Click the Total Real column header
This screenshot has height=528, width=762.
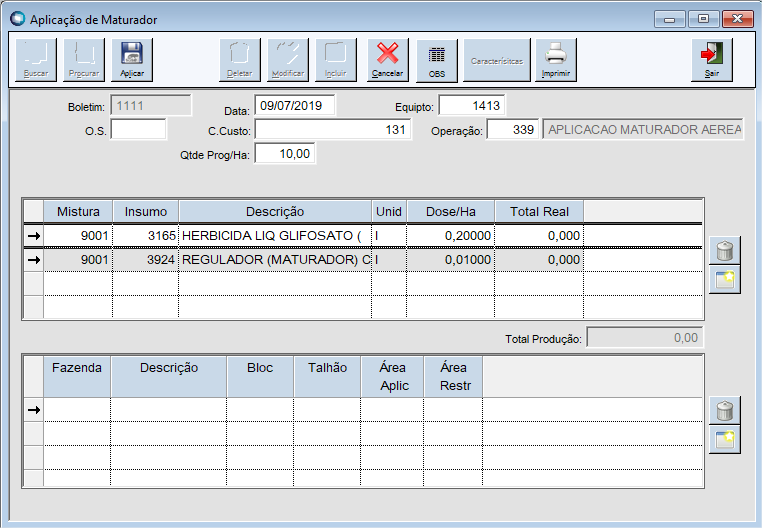coord(539,211)
